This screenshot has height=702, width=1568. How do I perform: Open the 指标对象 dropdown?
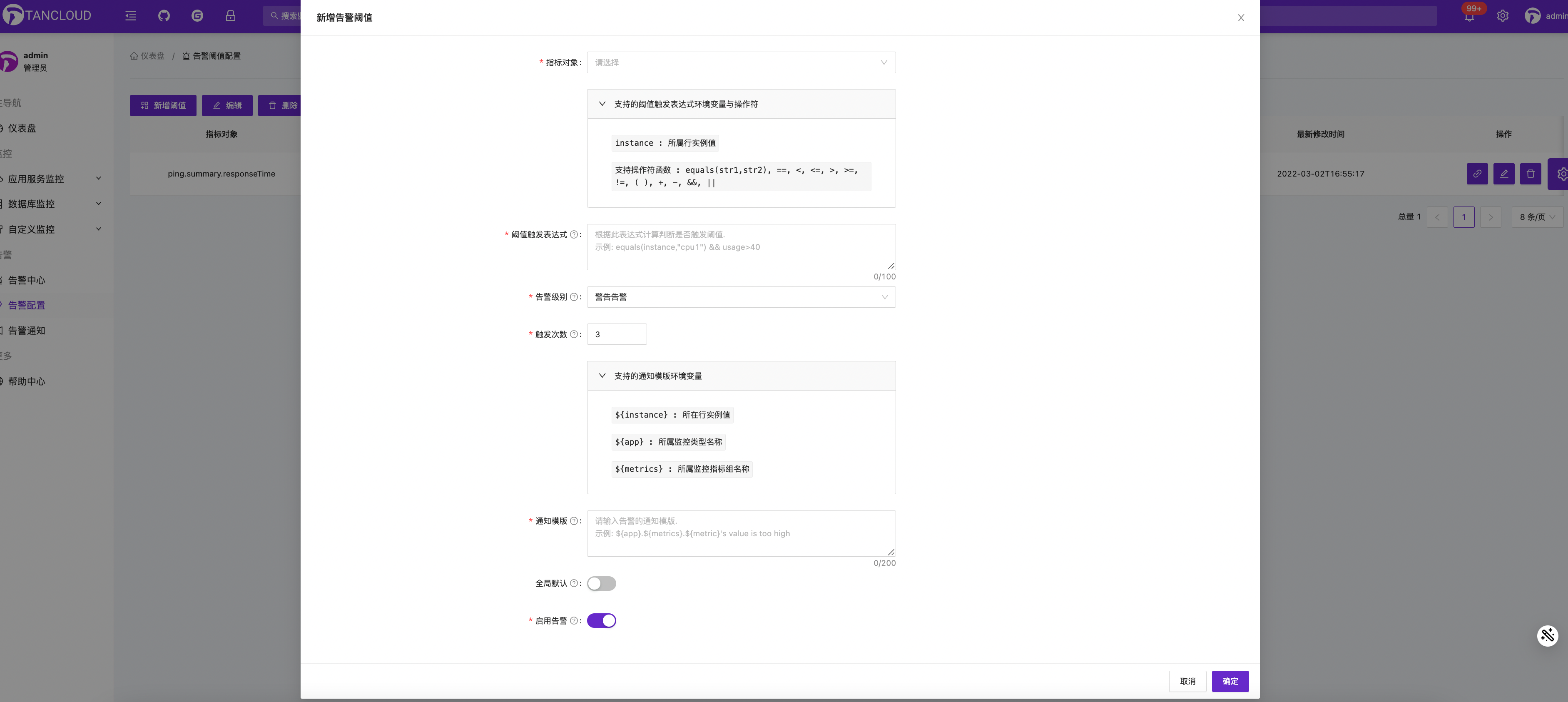(x=740, y=62)
